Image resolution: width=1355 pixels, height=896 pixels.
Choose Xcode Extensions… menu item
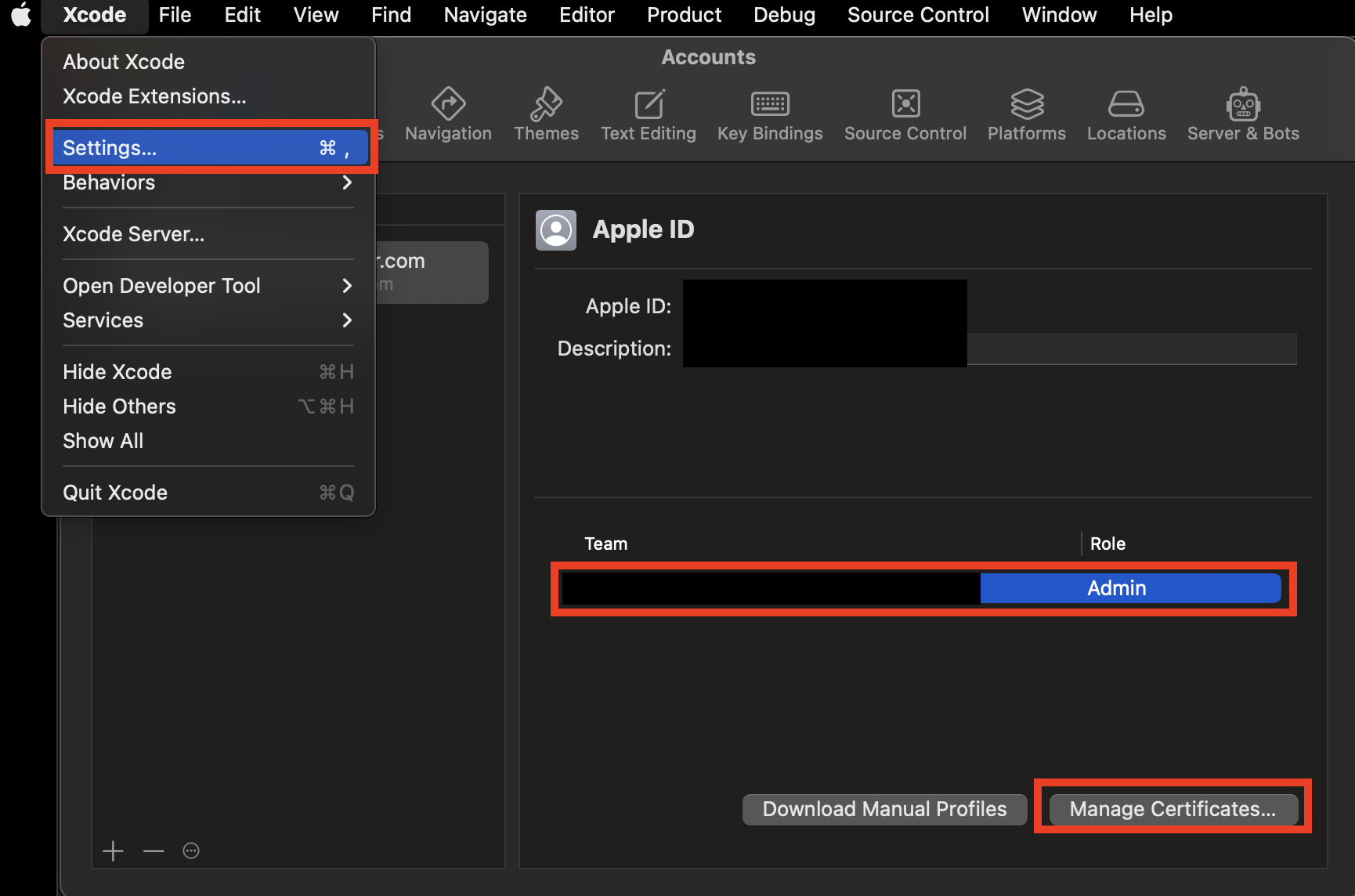click(x=208, y=96)
